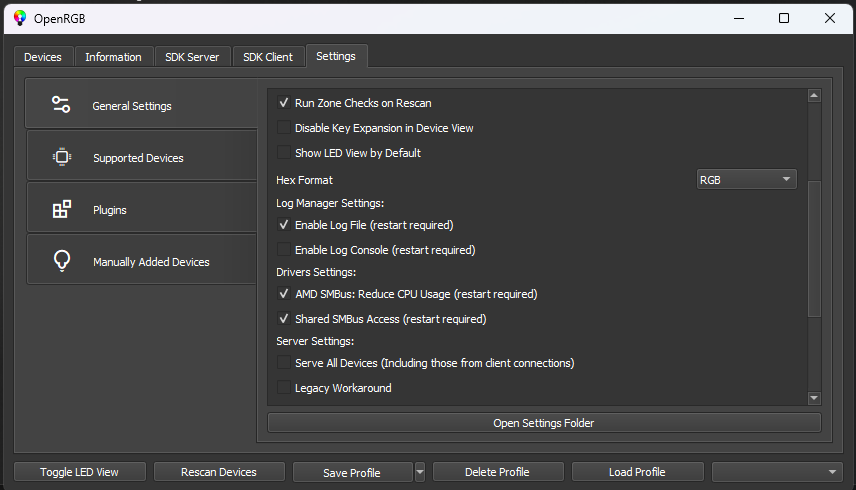Uncheck Run Zone Checks on Rescan
Screen dimensions: 856x490
[x=284, y=103]
